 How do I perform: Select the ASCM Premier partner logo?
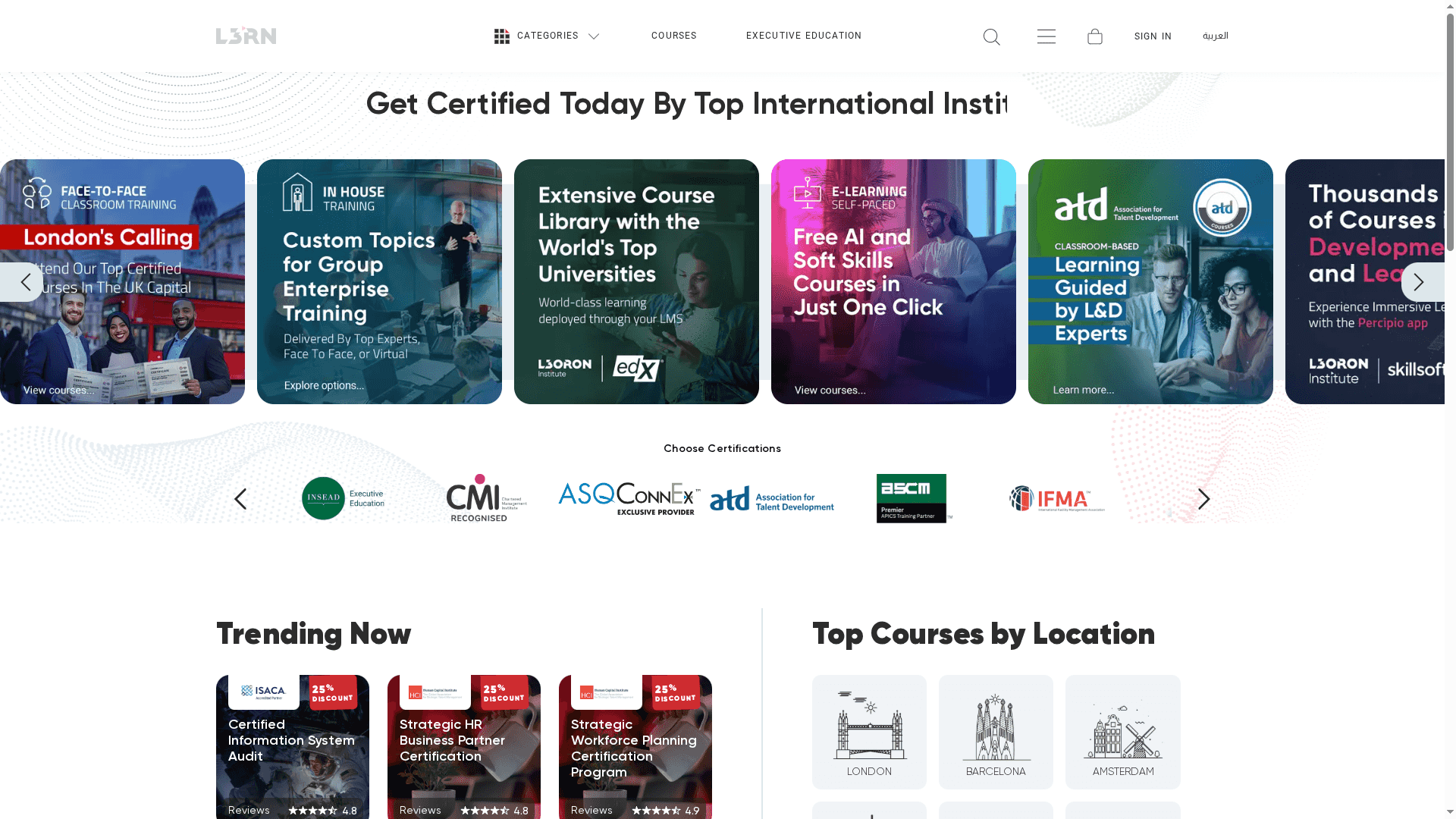tap(914, 498)
